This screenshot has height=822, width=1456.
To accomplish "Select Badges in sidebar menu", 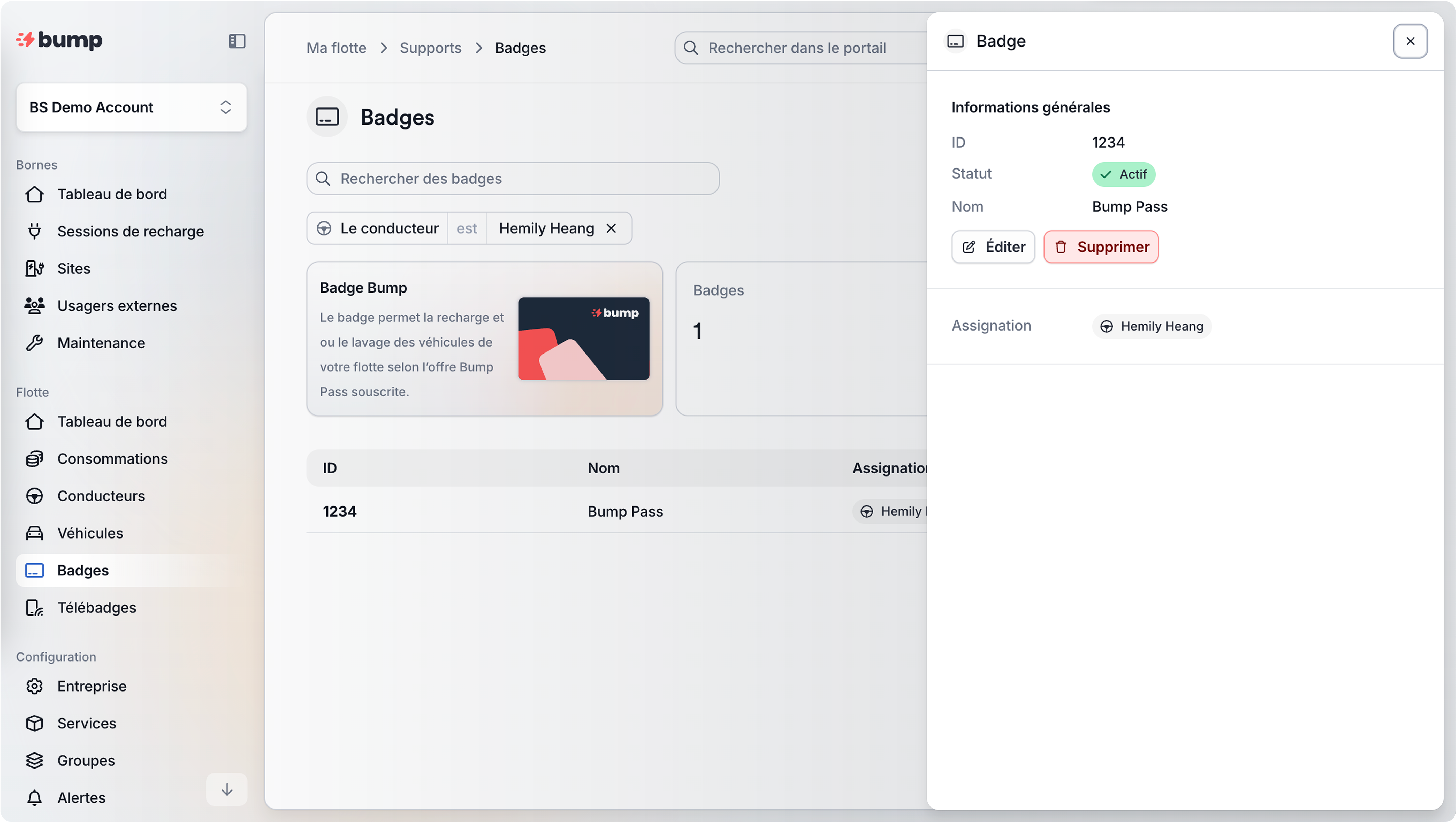I will pyautogui.click(x=83, y=570).
